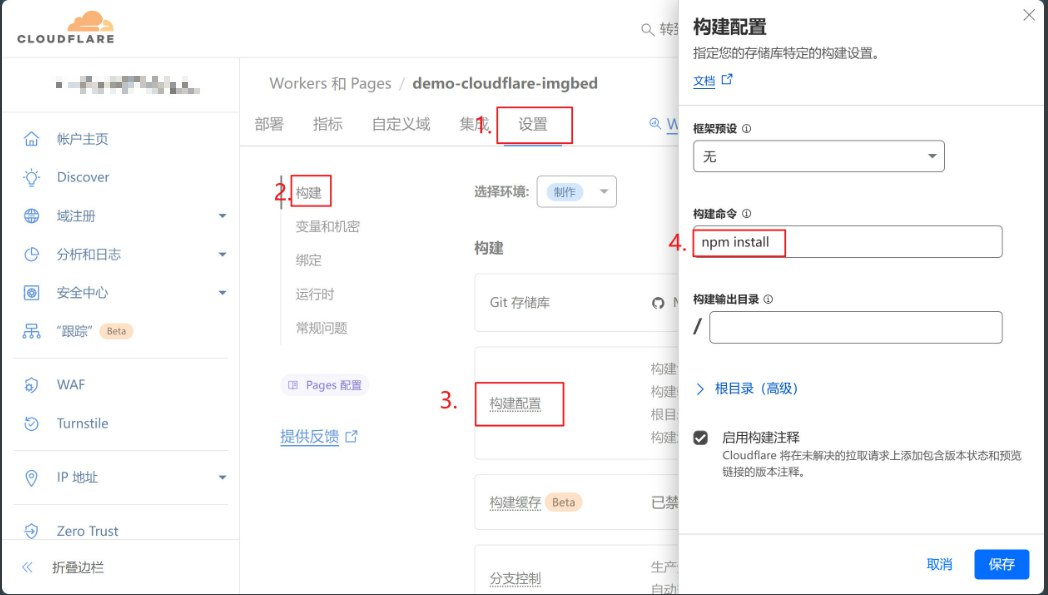Screen dimensions: 1048x595
Task: Open Turnstile icon in sidebar
Action: point(32,423)
